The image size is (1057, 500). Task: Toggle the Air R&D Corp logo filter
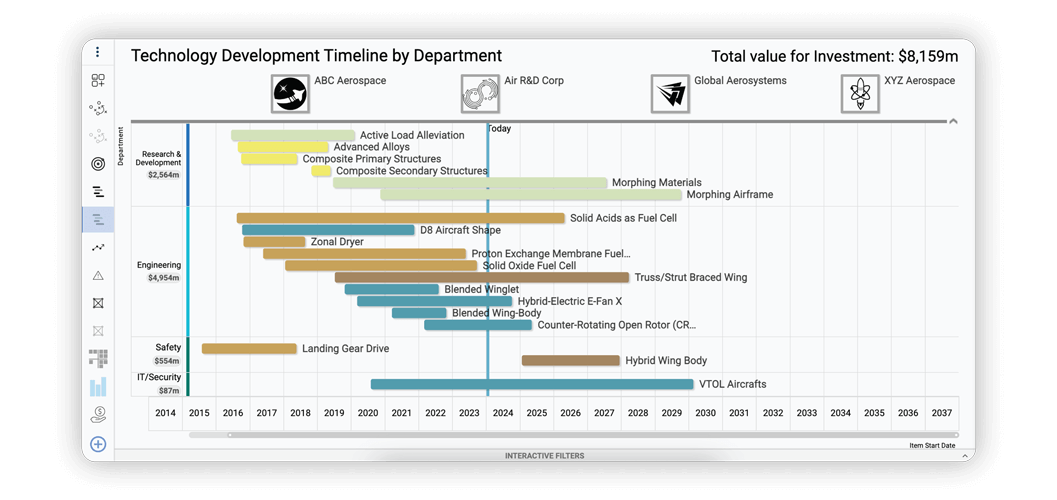click(480, 94)
